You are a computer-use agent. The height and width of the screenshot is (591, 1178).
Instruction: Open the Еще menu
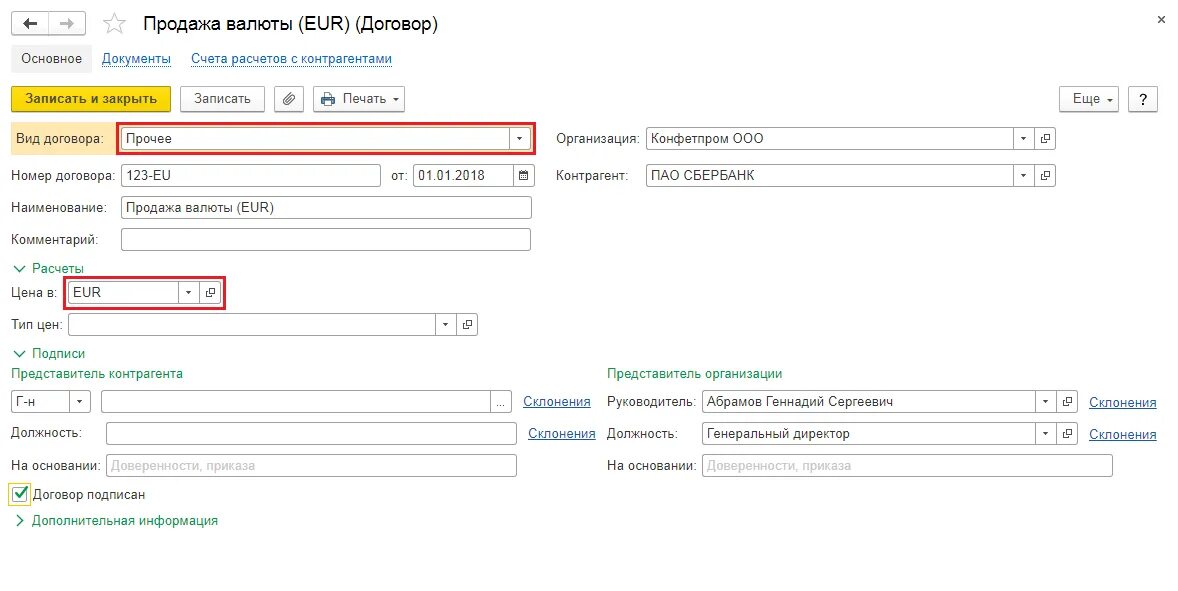pos(1089,99)
